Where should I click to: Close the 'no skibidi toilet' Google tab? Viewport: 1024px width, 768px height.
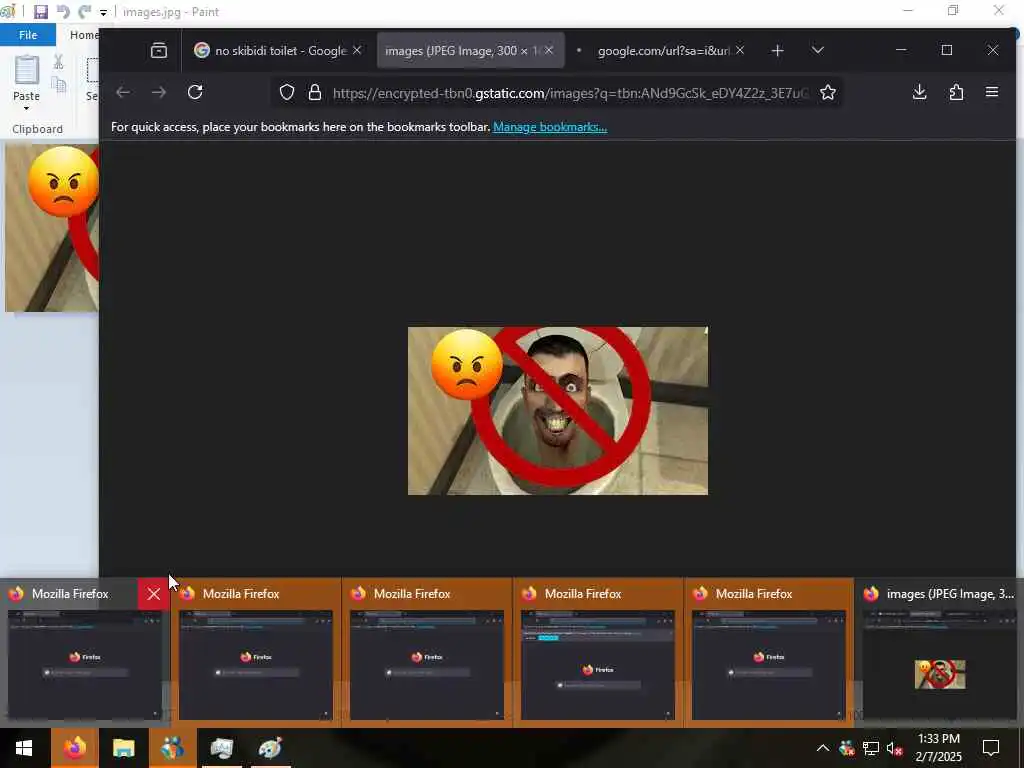pos(357,50)
